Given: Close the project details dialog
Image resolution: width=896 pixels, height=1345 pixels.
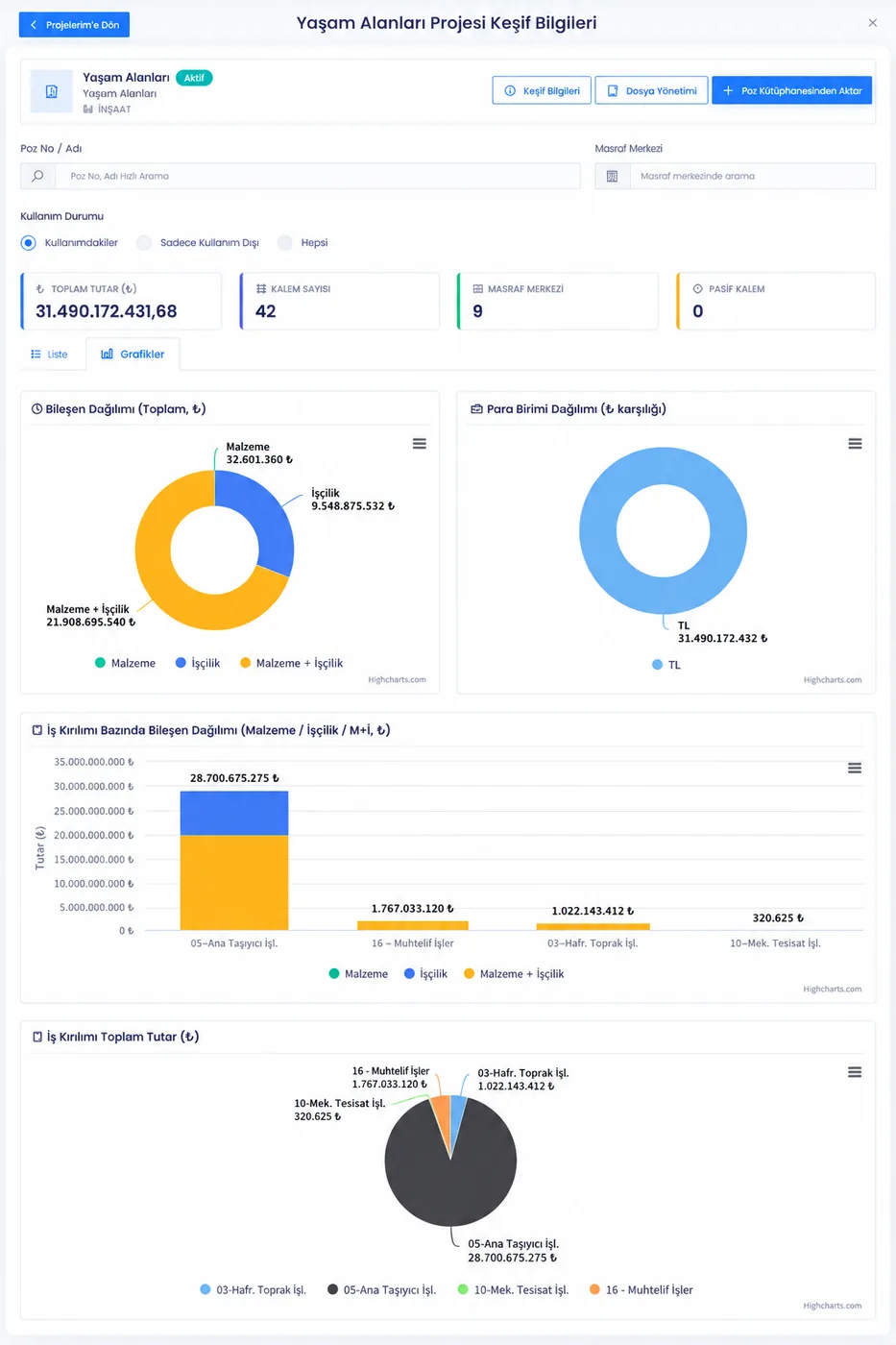Looking at the screenshot, I should 872,23.
